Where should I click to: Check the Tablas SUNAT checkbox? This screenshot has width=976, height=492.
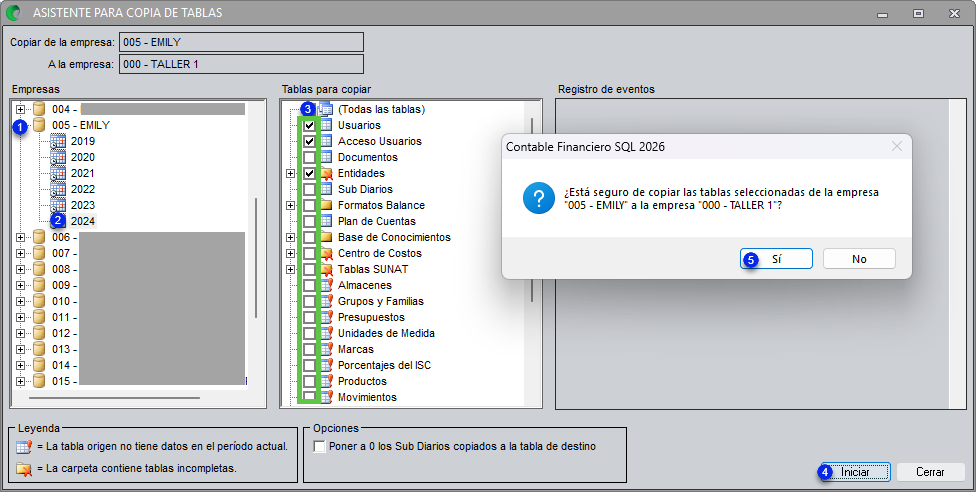(x=309, y=270)
